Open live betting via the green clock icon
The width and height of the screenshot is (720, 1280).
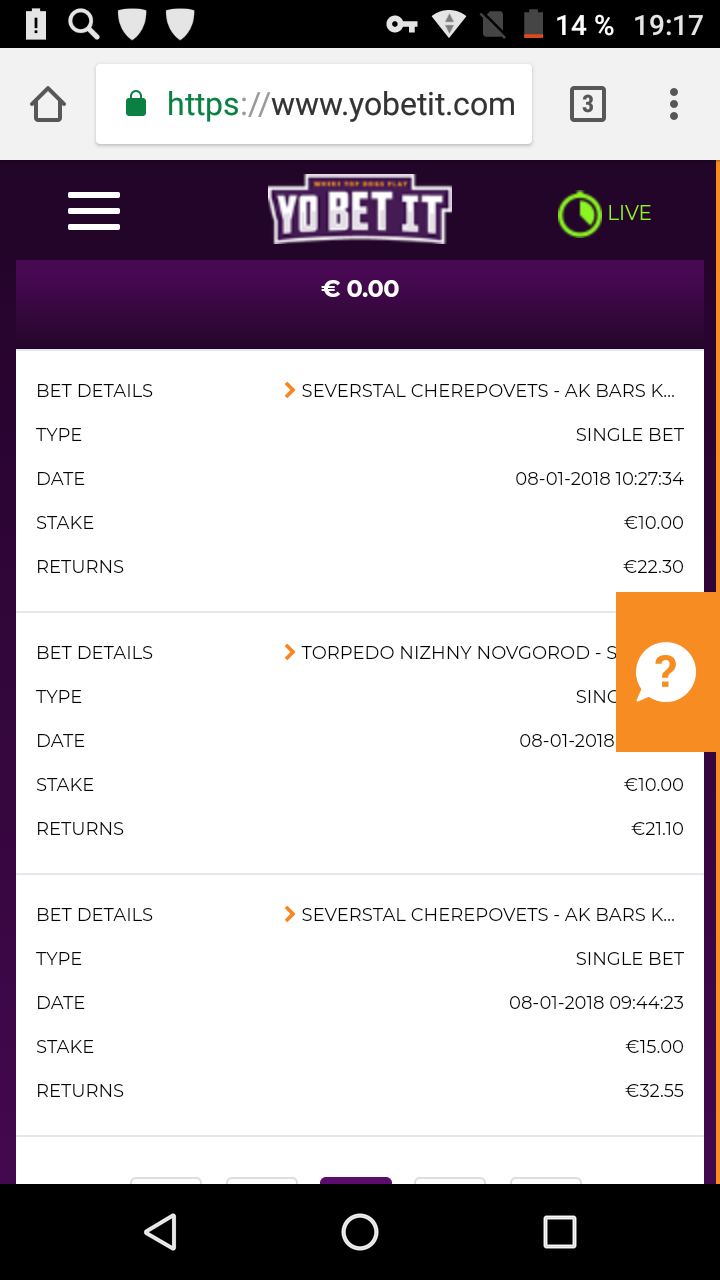tap(577, 214)
